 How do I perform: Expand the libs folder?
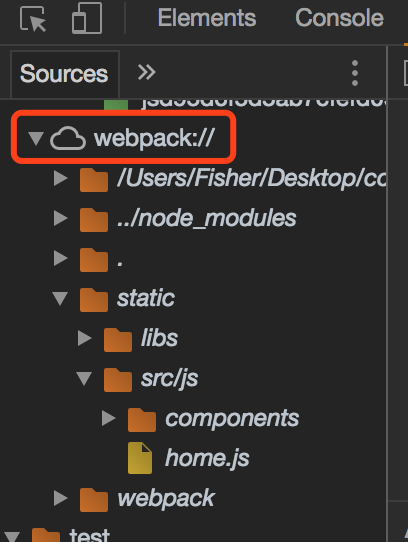(x=84, y=338)
